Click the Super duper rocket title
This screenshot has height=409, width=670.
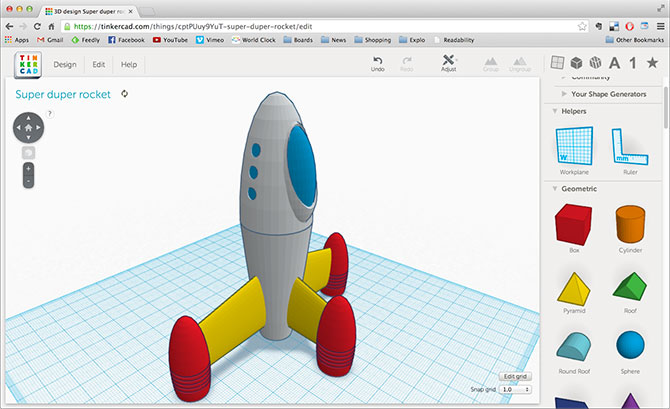click(x=63, y=94)
